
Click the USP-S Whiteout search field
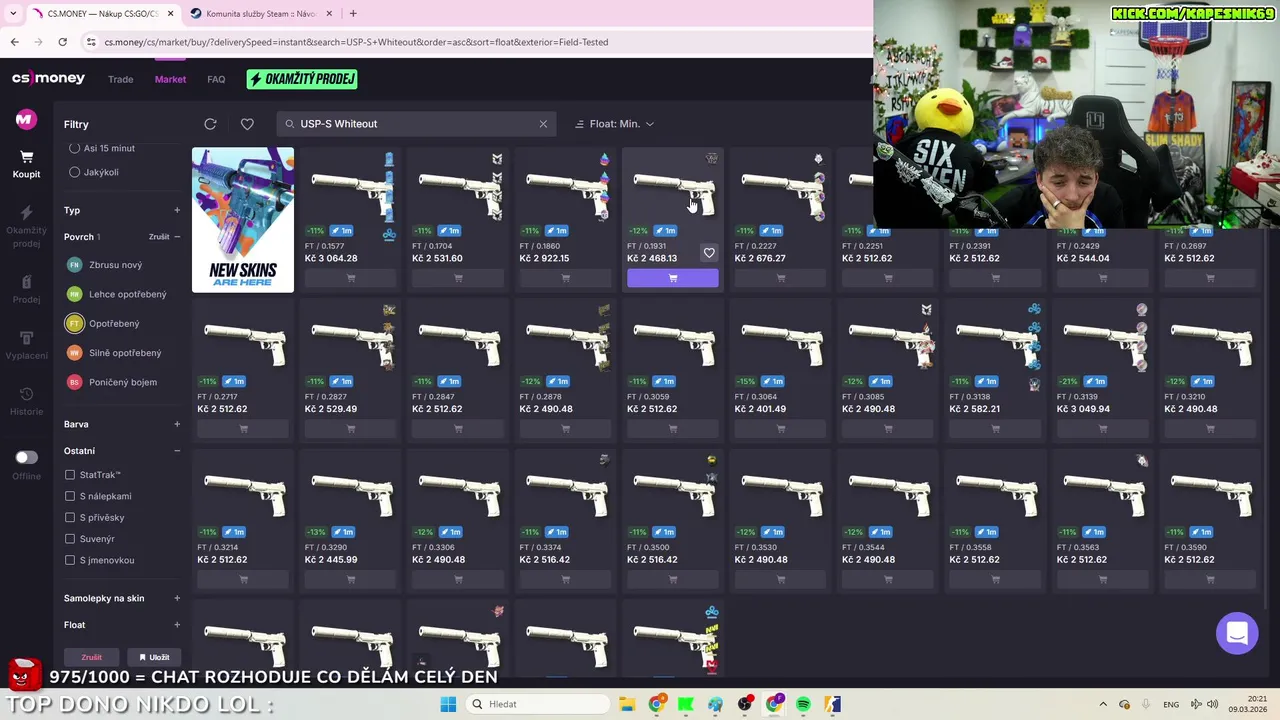pos(415,124)
